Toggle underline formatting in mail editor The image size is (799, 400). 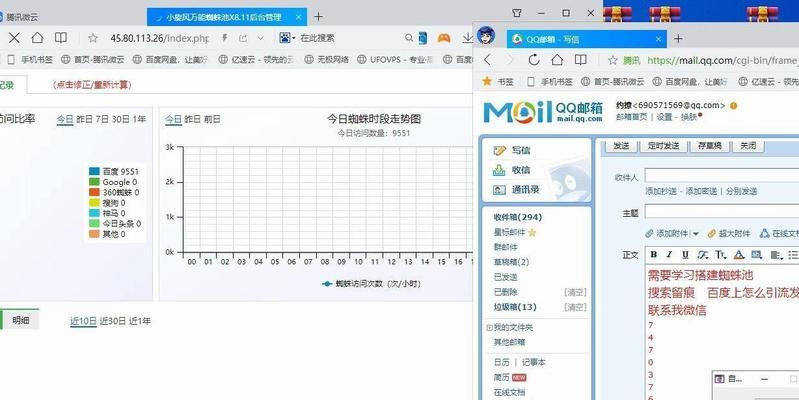(685, 255)
